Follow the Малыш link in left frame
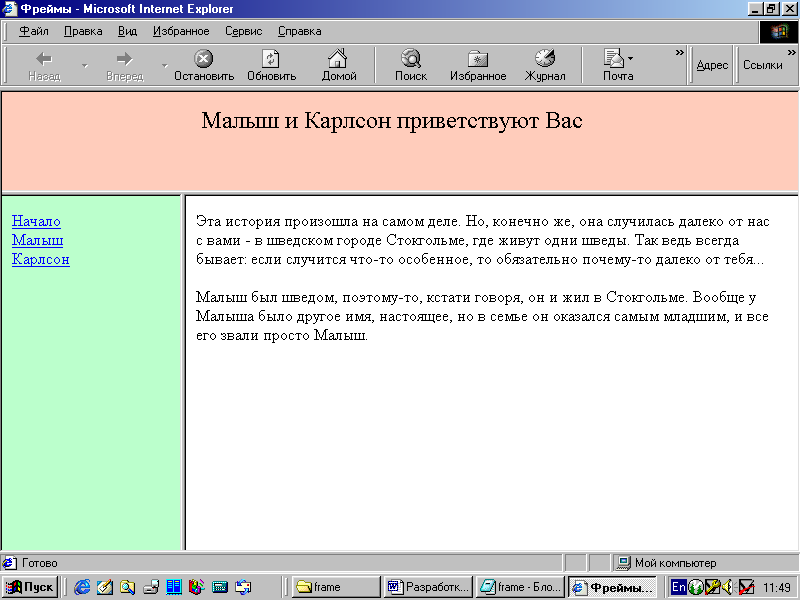The height and width of the screenshot is (600, 800). 38,240
